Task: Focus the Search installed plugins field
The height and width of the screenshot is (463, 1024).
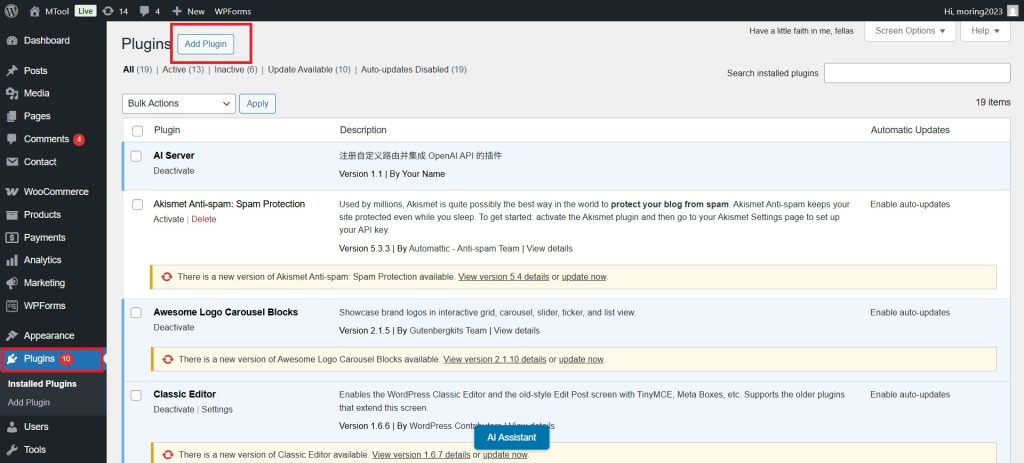Action: [x=917, y=73]
